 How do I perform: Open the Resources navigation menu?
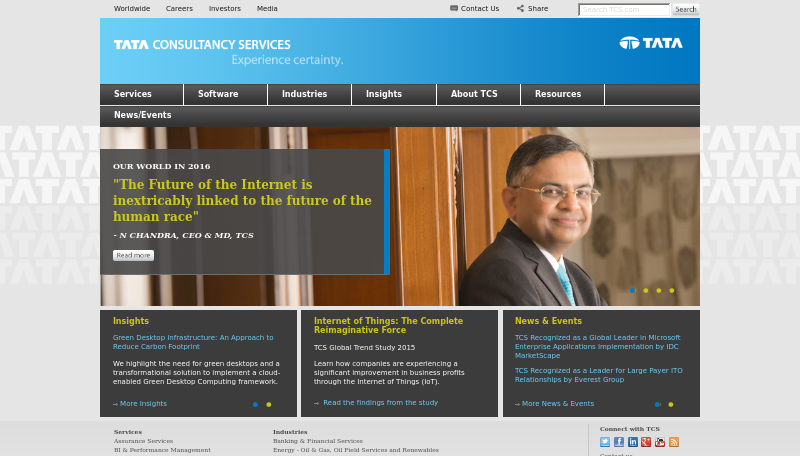pyautogui.click(x=563, y=94)
